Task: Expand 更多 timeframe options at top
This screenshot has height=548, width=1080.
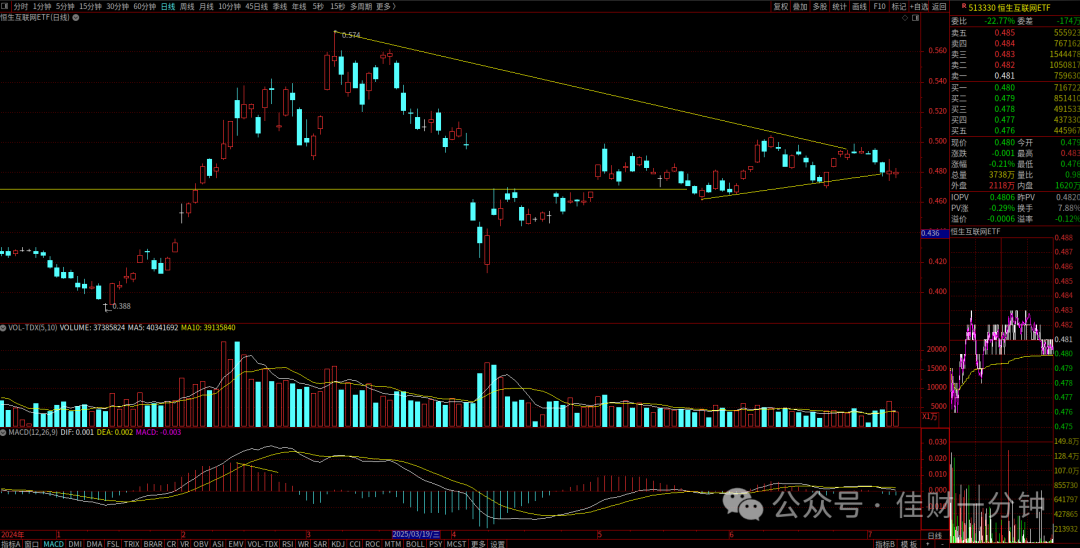Action: point(384,6)
